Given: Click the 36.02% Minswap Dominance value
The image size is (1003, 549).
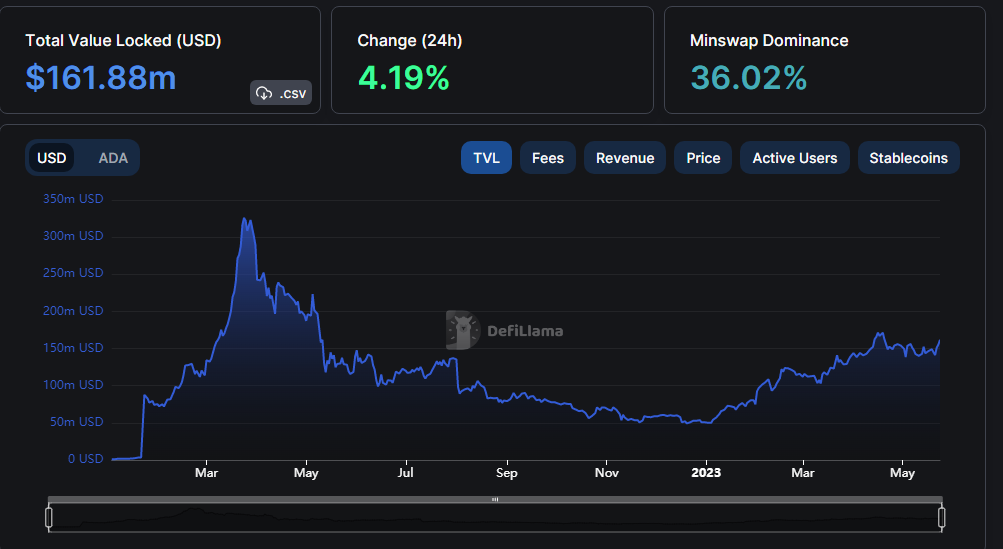Looking at the screenshot, I should click(748, 78).
